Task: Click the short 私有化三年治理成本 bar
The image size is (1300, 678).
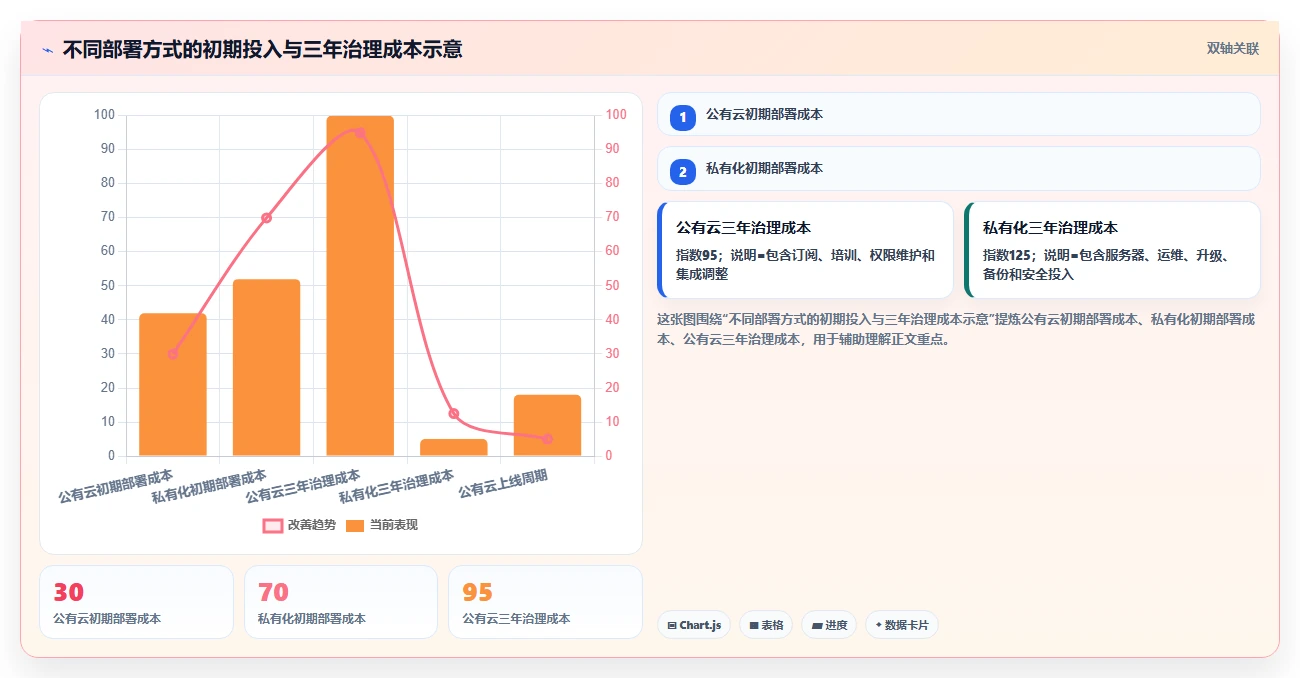Action: (454, 447)
